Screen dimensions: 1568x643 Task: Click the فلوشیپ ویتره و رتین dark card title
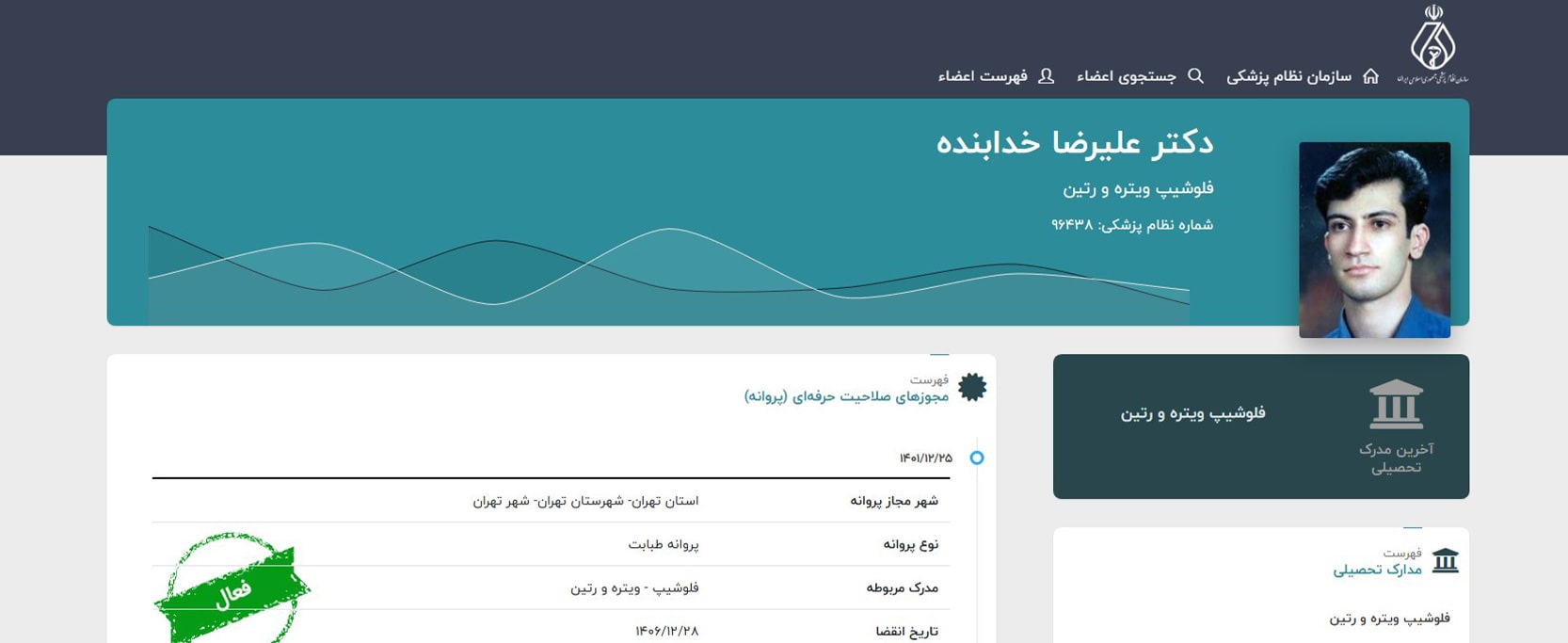click(x=1192, y=413)
